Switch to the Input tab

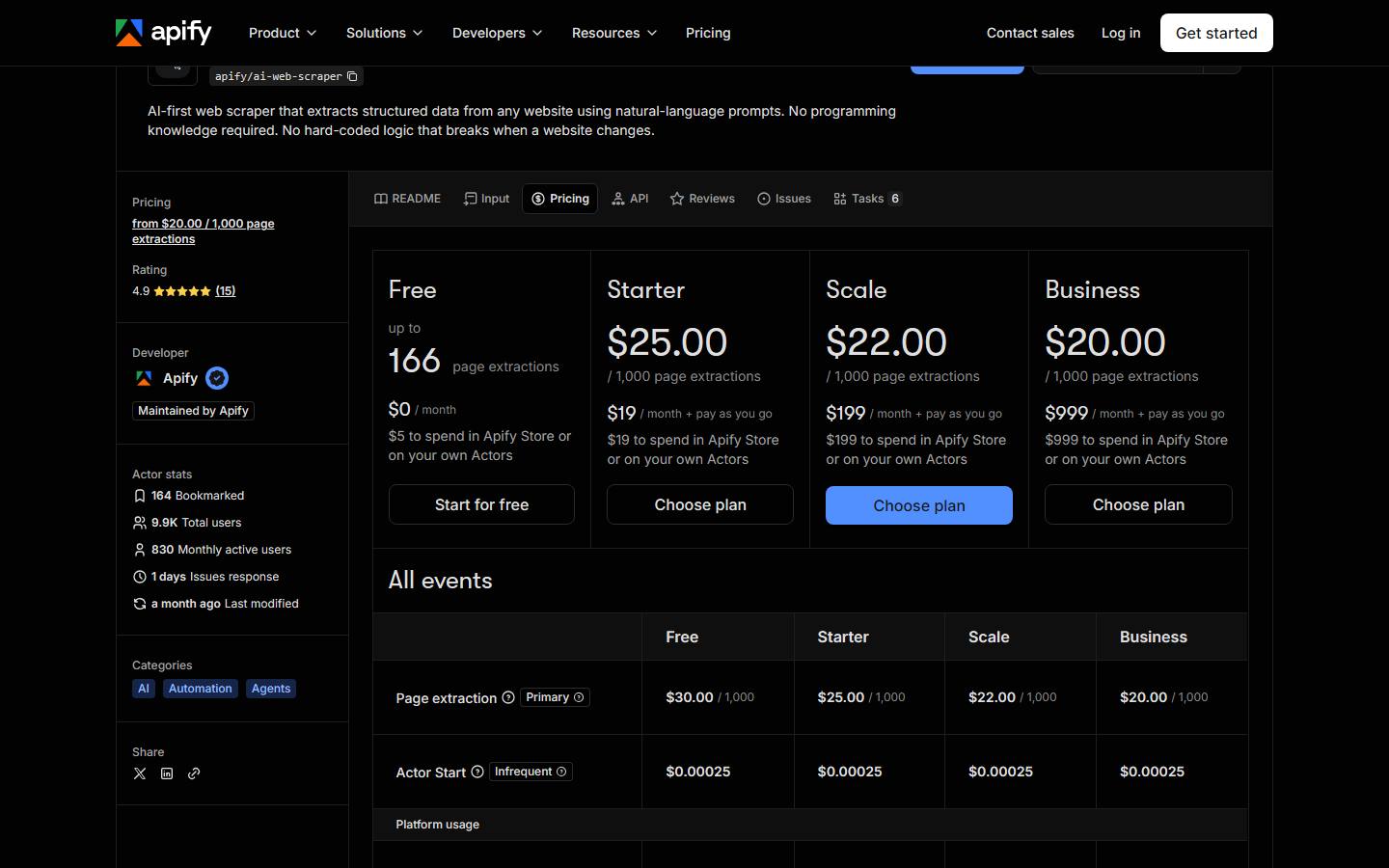(x=486, y=199)
